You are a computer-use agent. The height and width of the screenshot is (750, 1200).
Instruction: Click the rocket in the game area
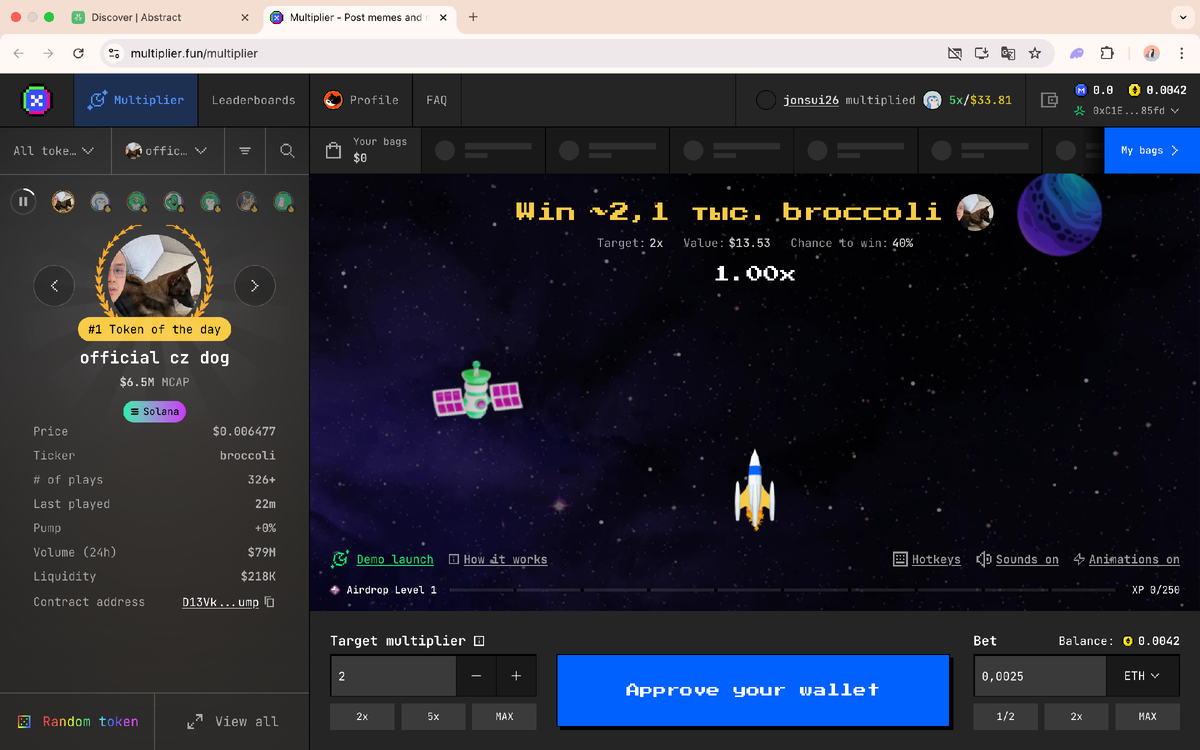pos(755,489)
